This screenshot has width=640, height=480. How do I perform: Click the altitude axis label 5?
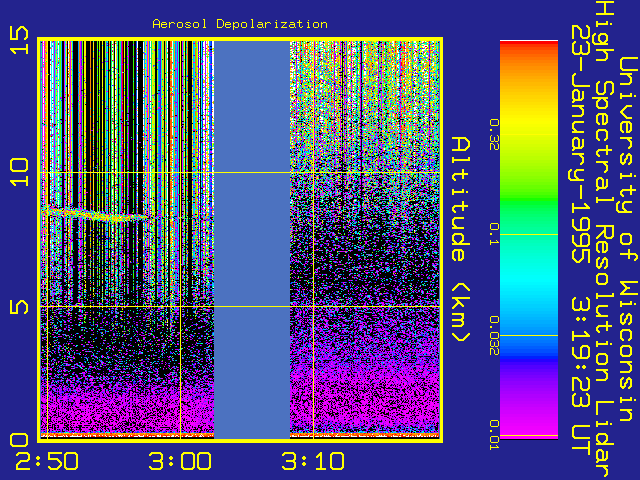pos(20,307)
